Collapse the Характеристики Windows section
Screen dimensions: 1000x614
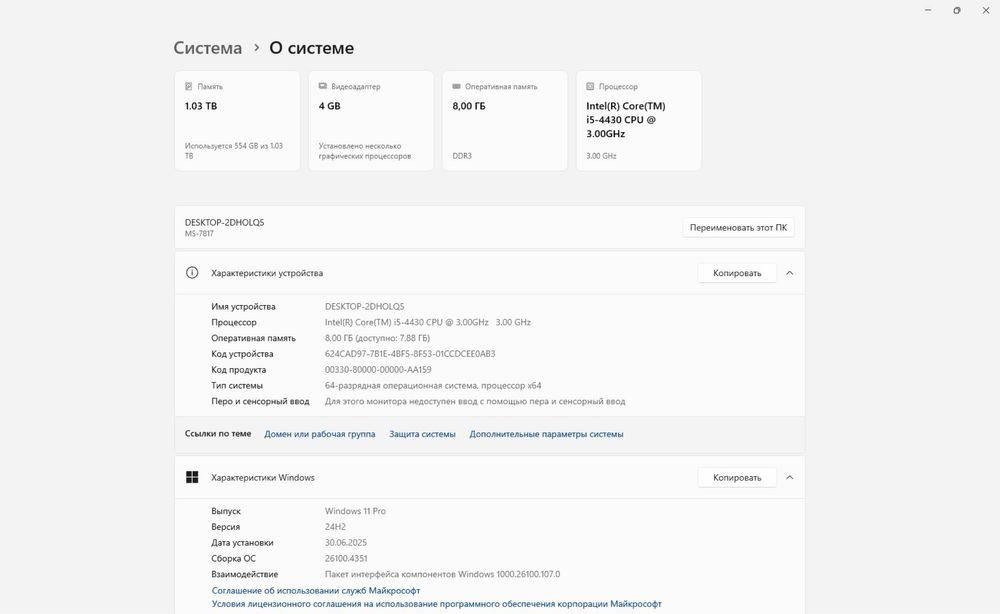tap(790, 478)
